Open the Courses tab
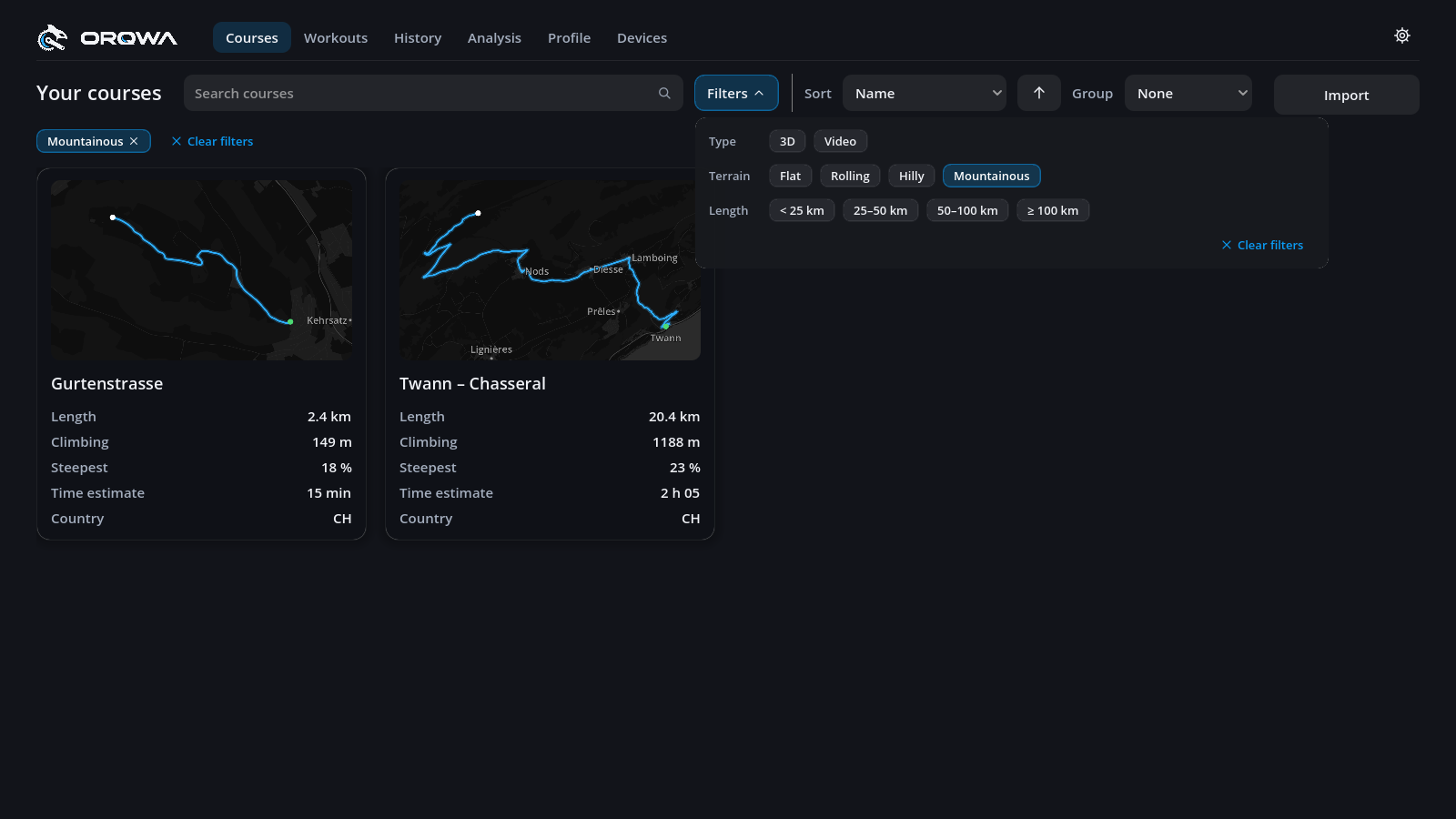 coord(252,37)
